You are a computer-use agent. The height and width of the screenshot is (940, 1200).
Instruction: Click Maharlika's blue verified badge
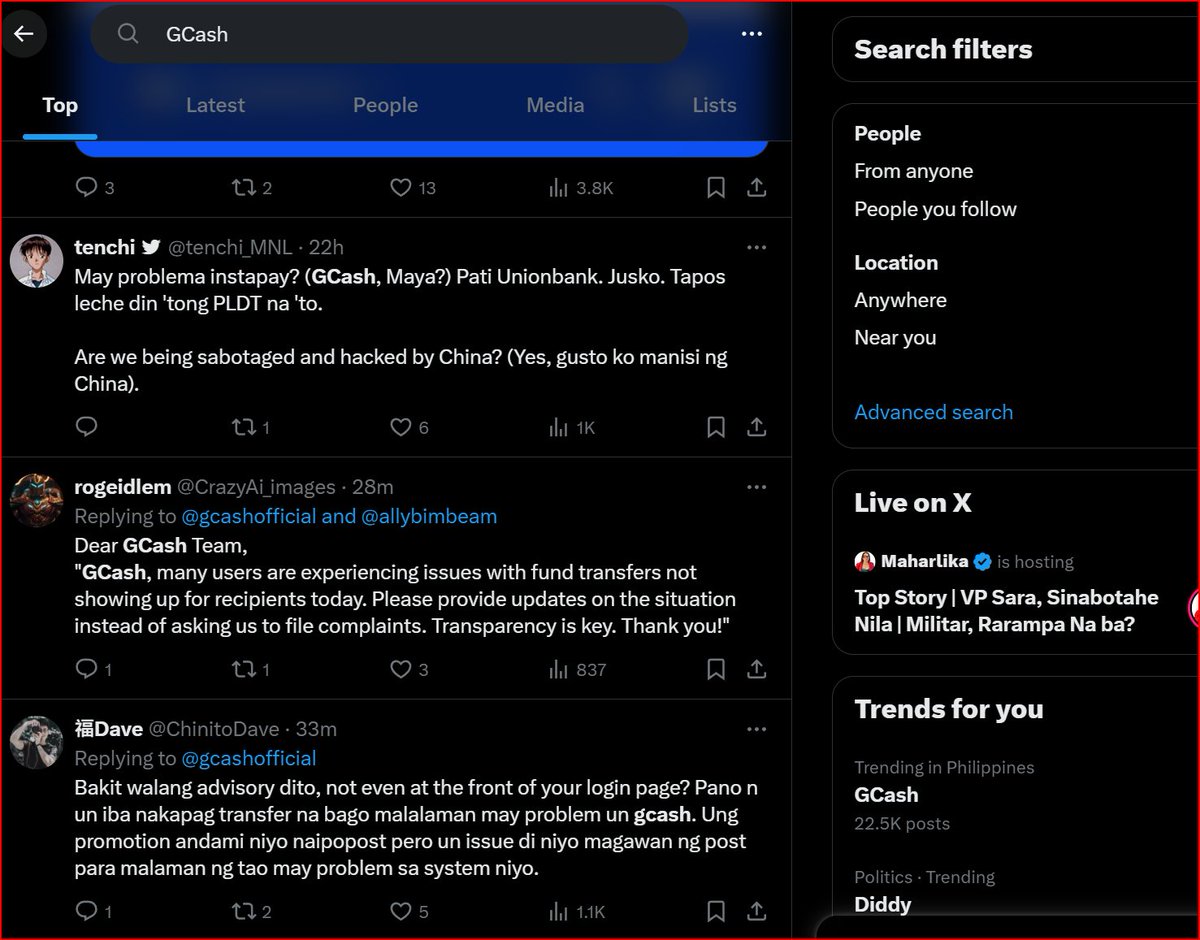pyautogui.click(x=982, y=562)
